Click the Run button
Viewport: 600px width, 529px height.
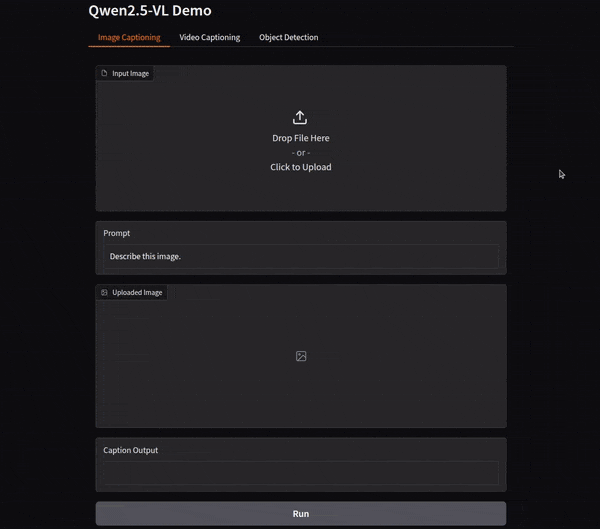pyautogui.click(x=301, y=514)
